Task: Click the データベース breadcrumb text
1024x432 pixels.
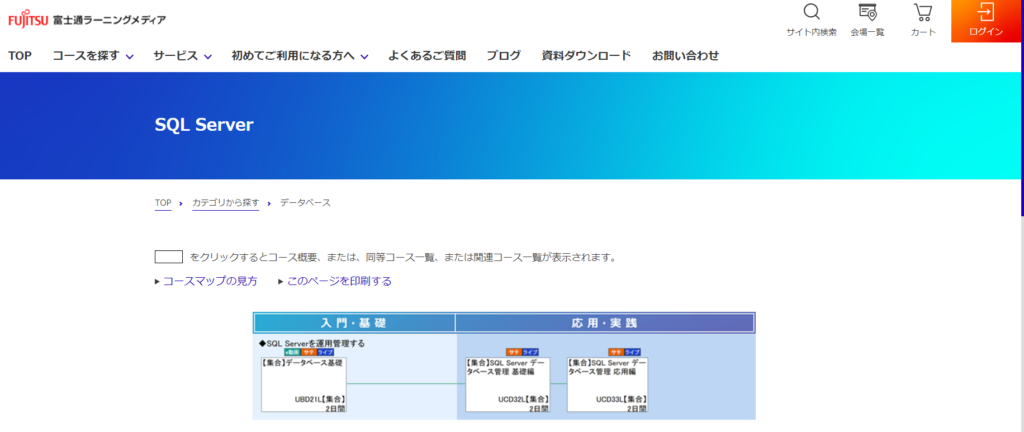Action: [306, 203]
